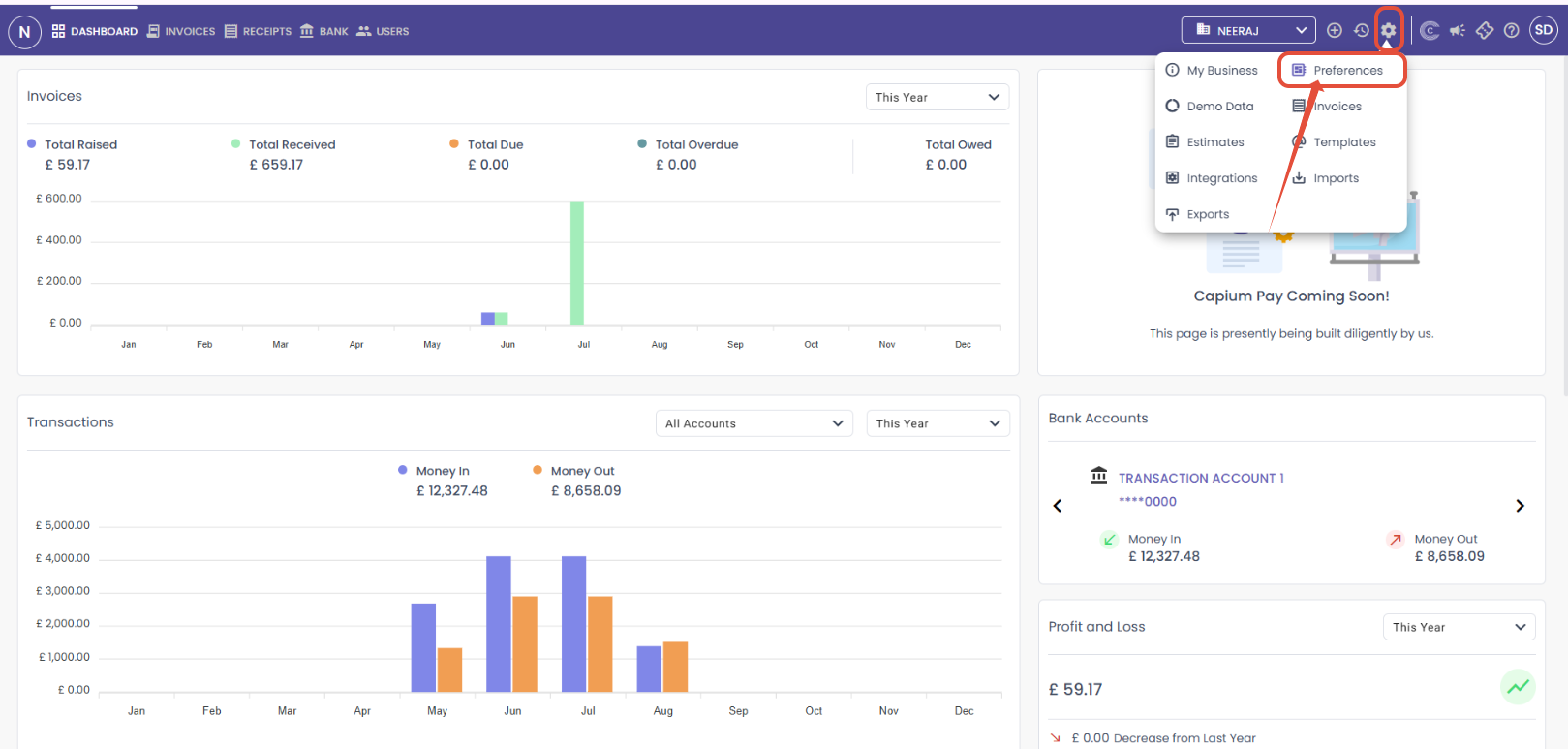Expand the All Accounts dropdown
Viewport: 1568px width, 749px height.
pos(754,423)
